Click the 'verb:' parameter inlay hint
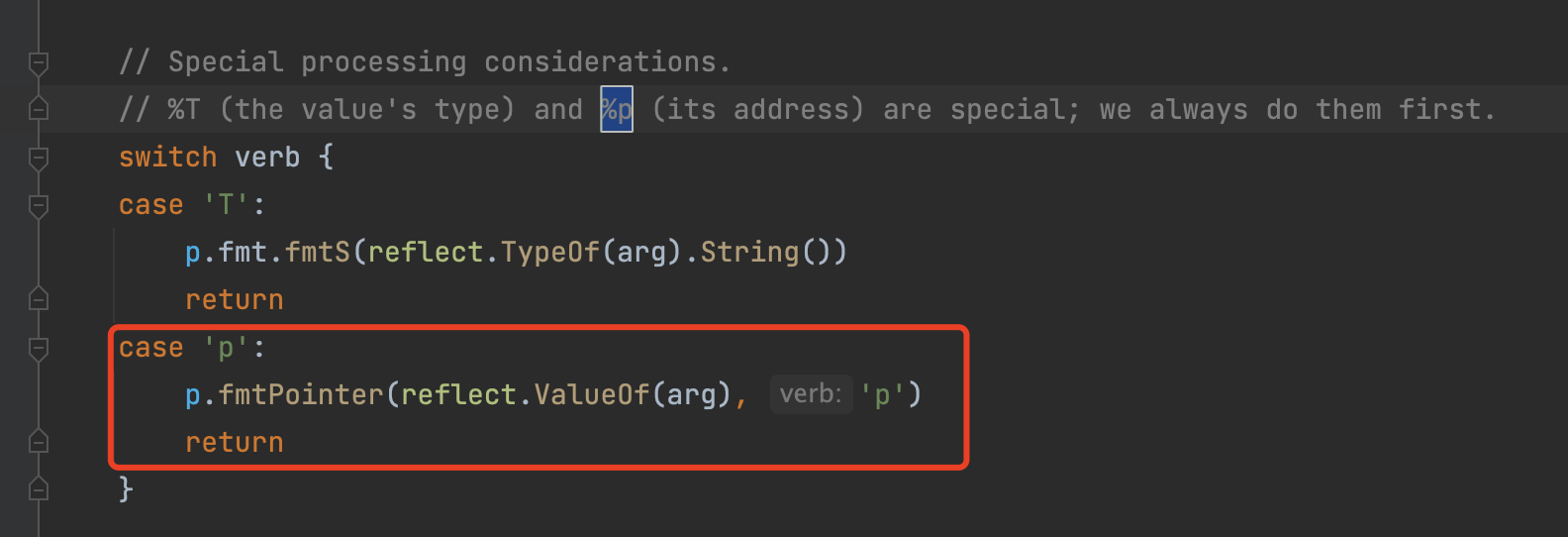 pyautogui.click(x=810, y=394)
